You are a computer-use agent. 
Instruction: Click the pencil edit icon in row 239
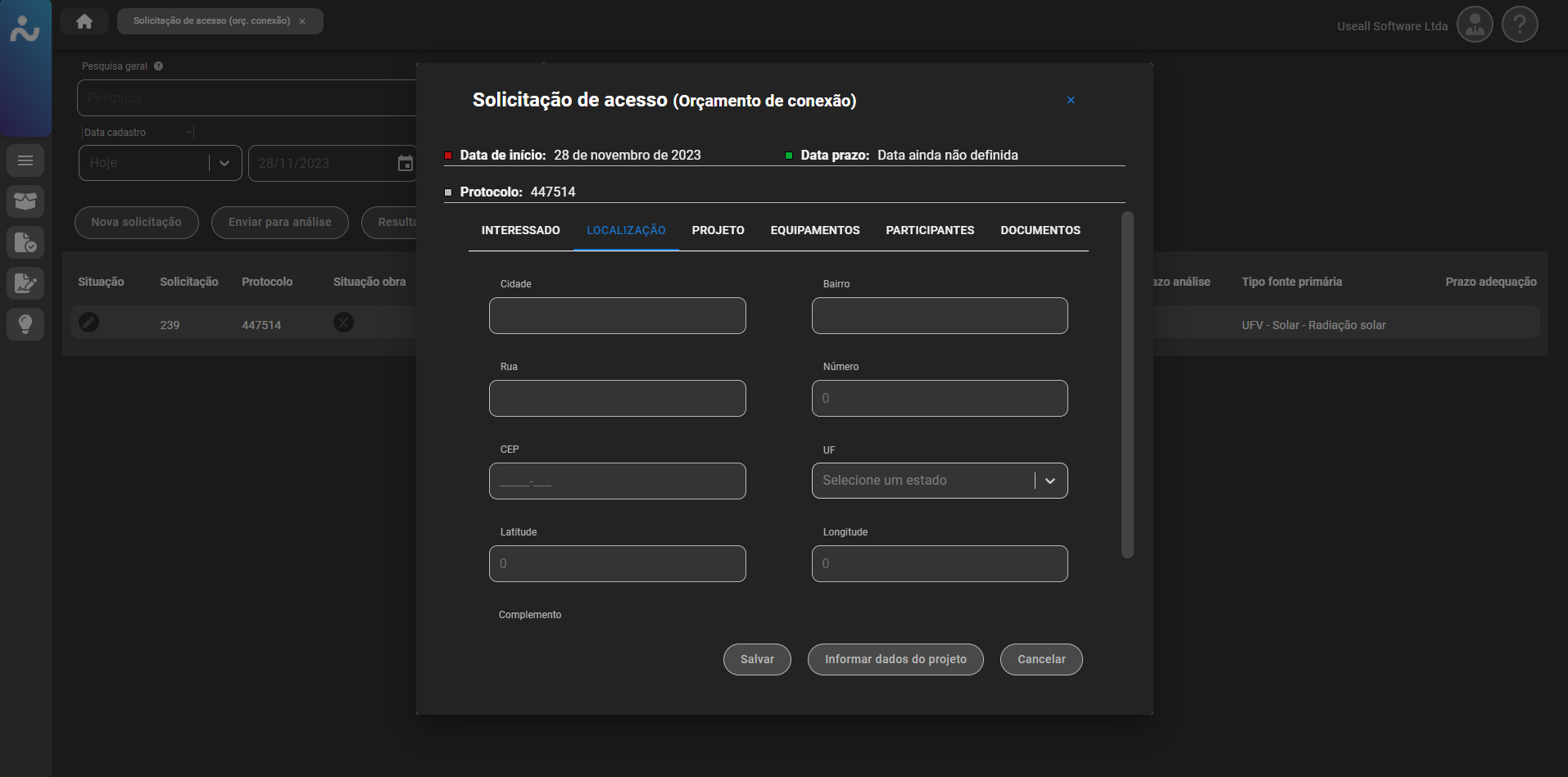coord(89,323)
